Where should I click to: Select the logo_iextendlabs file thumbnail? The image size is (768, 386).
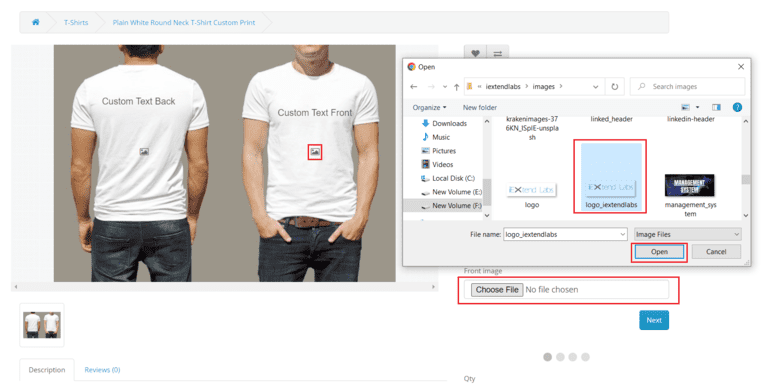point(611,176)
